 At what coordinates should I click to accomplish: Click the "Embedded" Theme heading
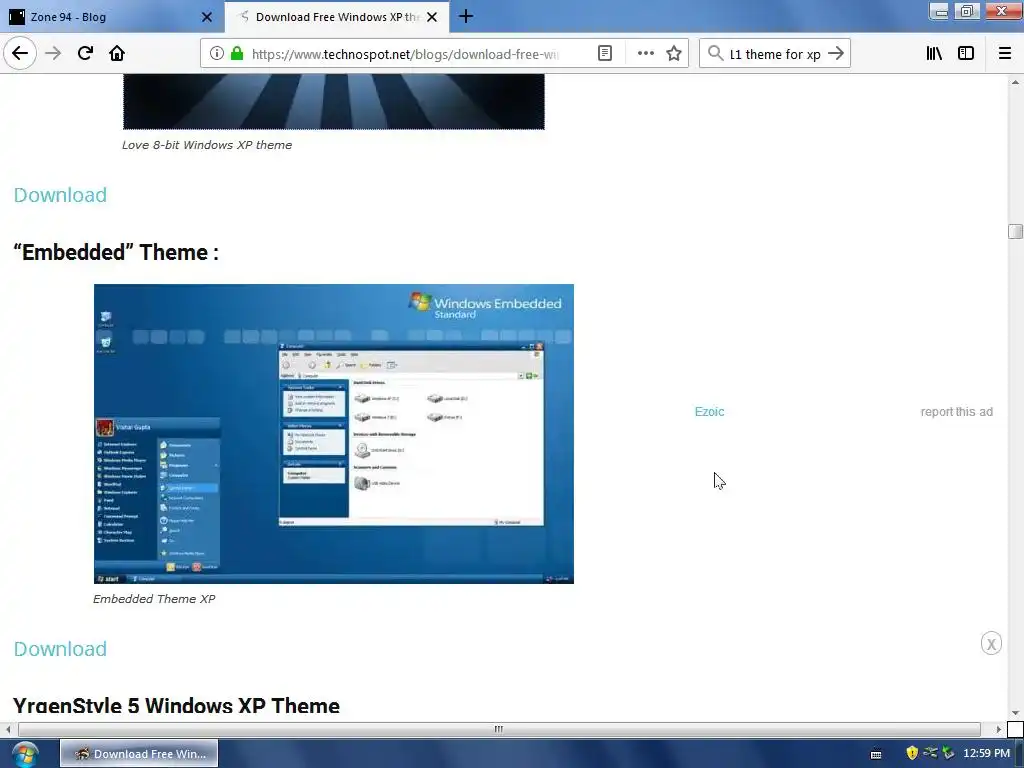pyautogui.click(x=116, y=252)
